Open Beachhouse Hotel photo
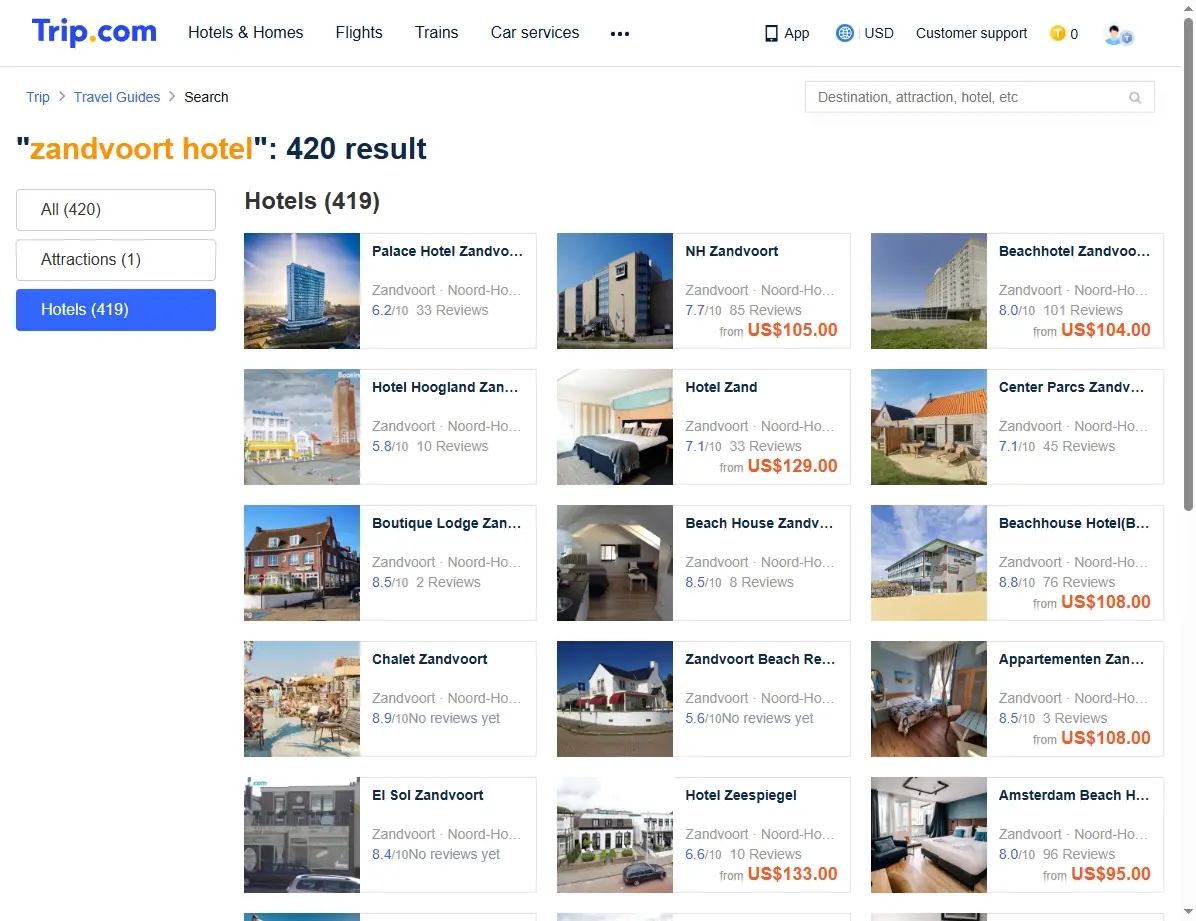The width and height of the screenshot is (1196, 921). (929, 563)
